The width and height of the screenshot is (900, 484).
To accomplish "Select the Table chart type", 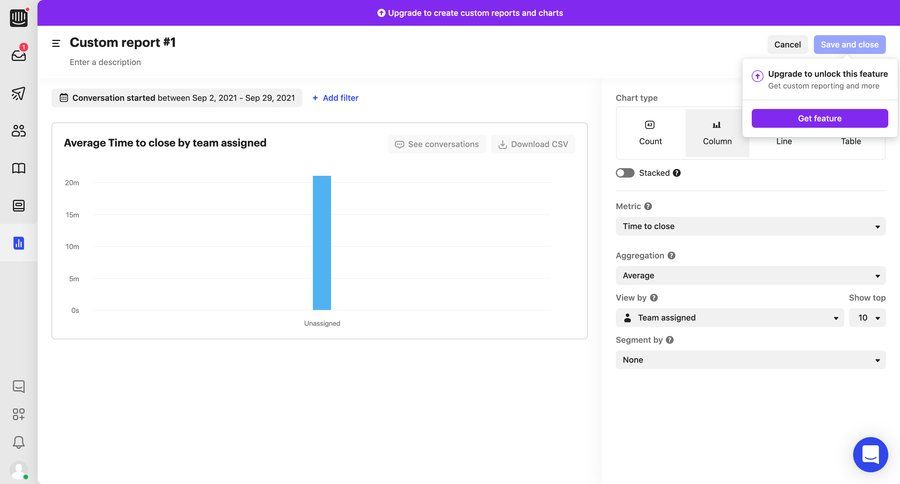I will tap(851, 141).
